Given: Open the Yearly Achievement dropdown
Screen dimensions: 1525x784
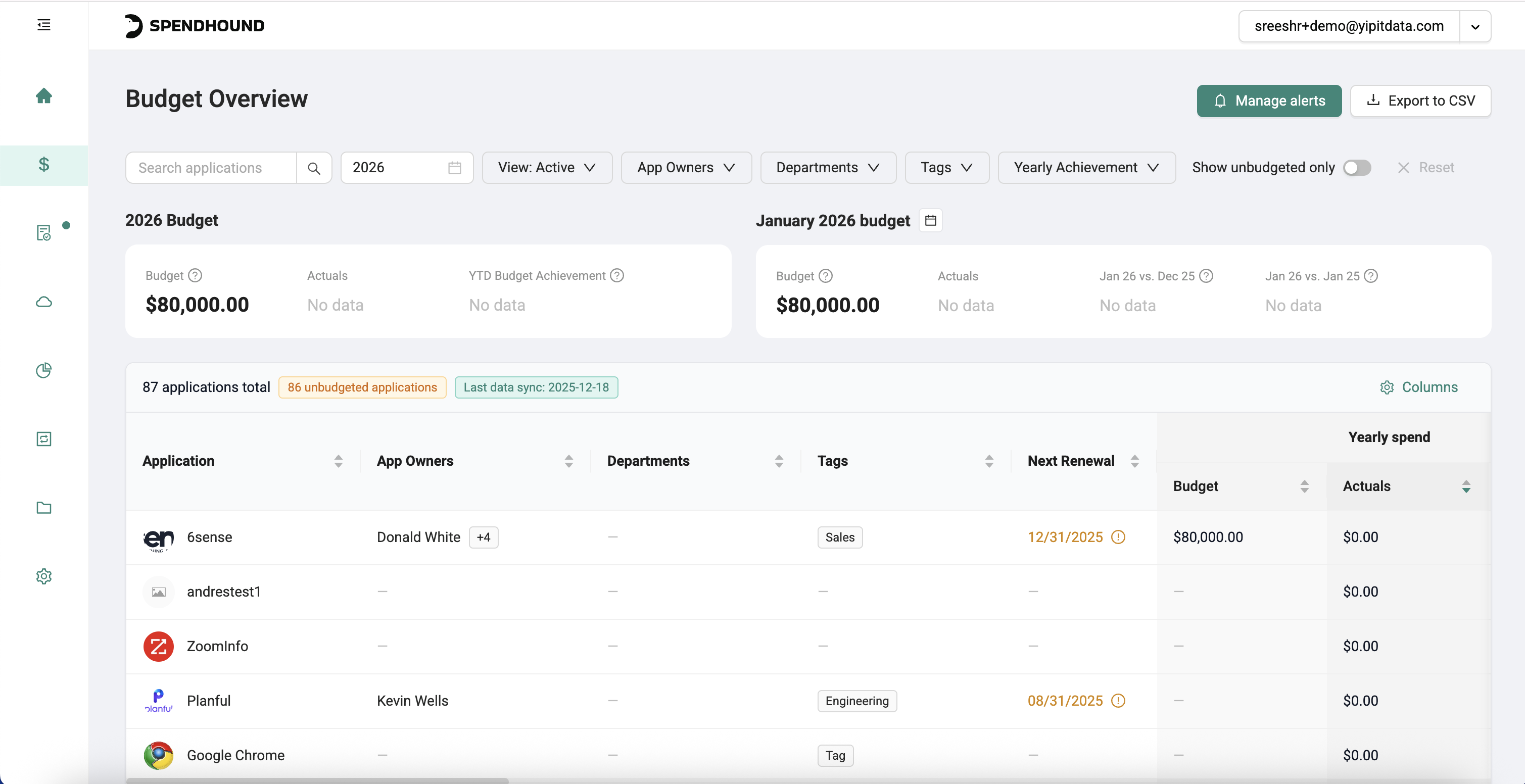Looking at the screenshot, I should tap(1086, 168).
